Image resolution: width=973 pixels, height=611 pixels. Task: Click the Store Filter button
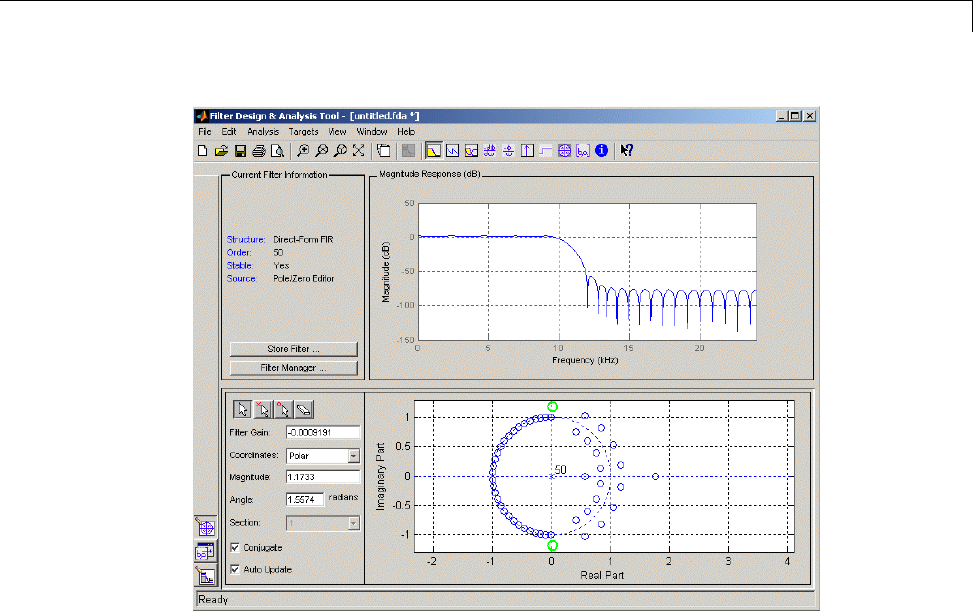tap(293, 349)
